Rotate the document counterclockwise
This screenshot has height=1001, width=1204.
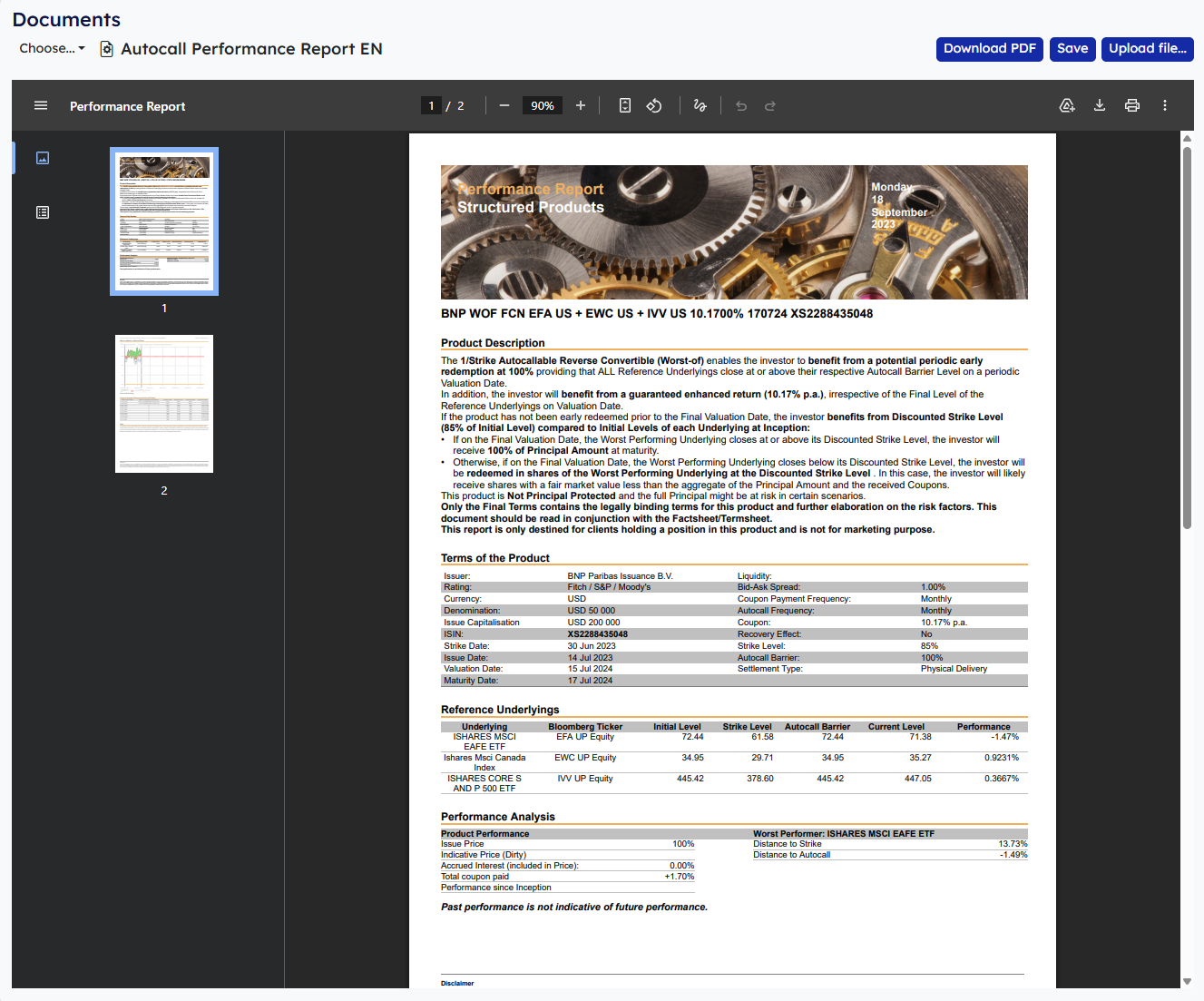pyautogui.click(x=654, y=106)
